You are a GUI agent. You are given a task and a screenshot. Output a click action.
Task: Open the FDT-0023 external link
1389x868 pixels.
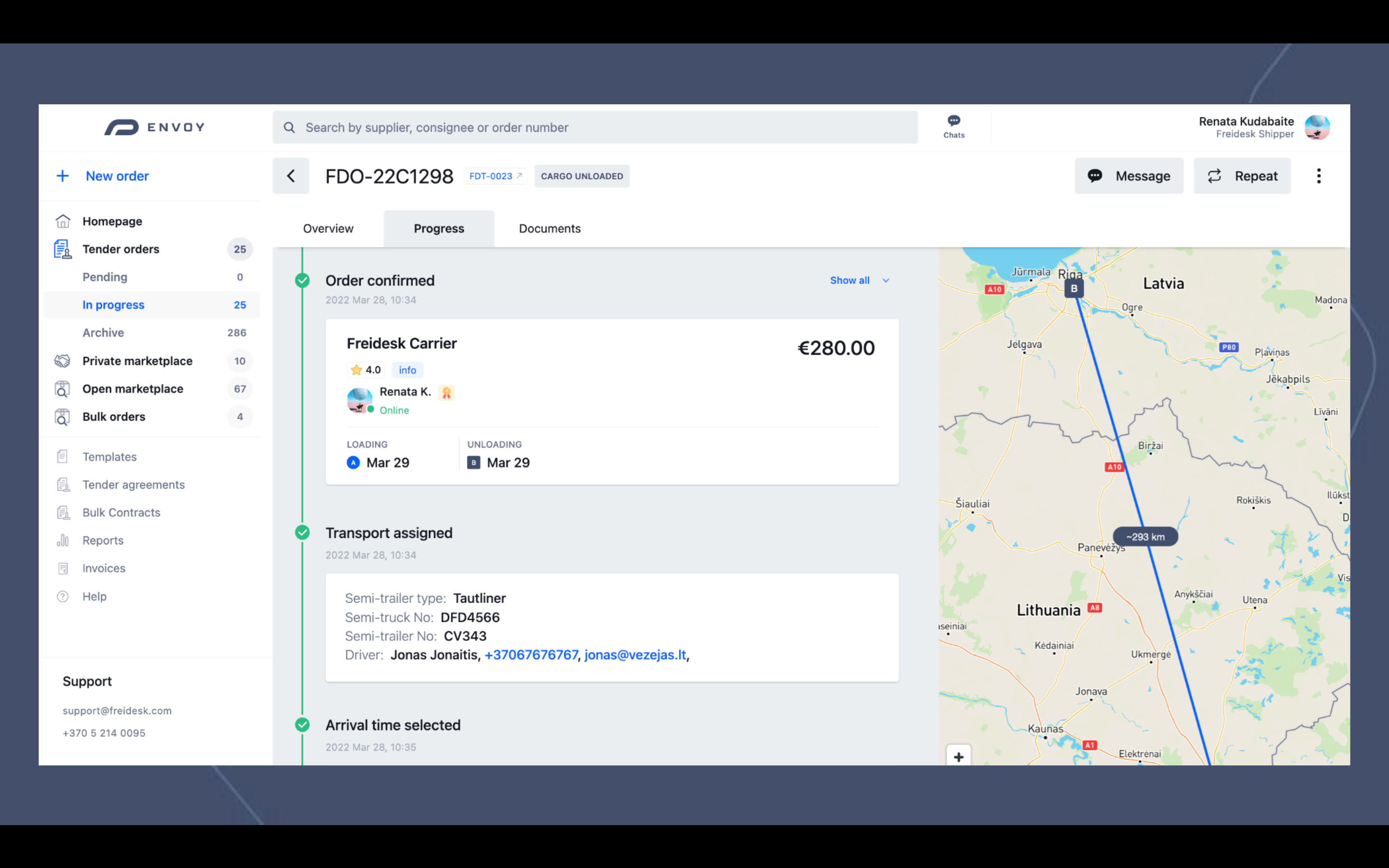495,176
